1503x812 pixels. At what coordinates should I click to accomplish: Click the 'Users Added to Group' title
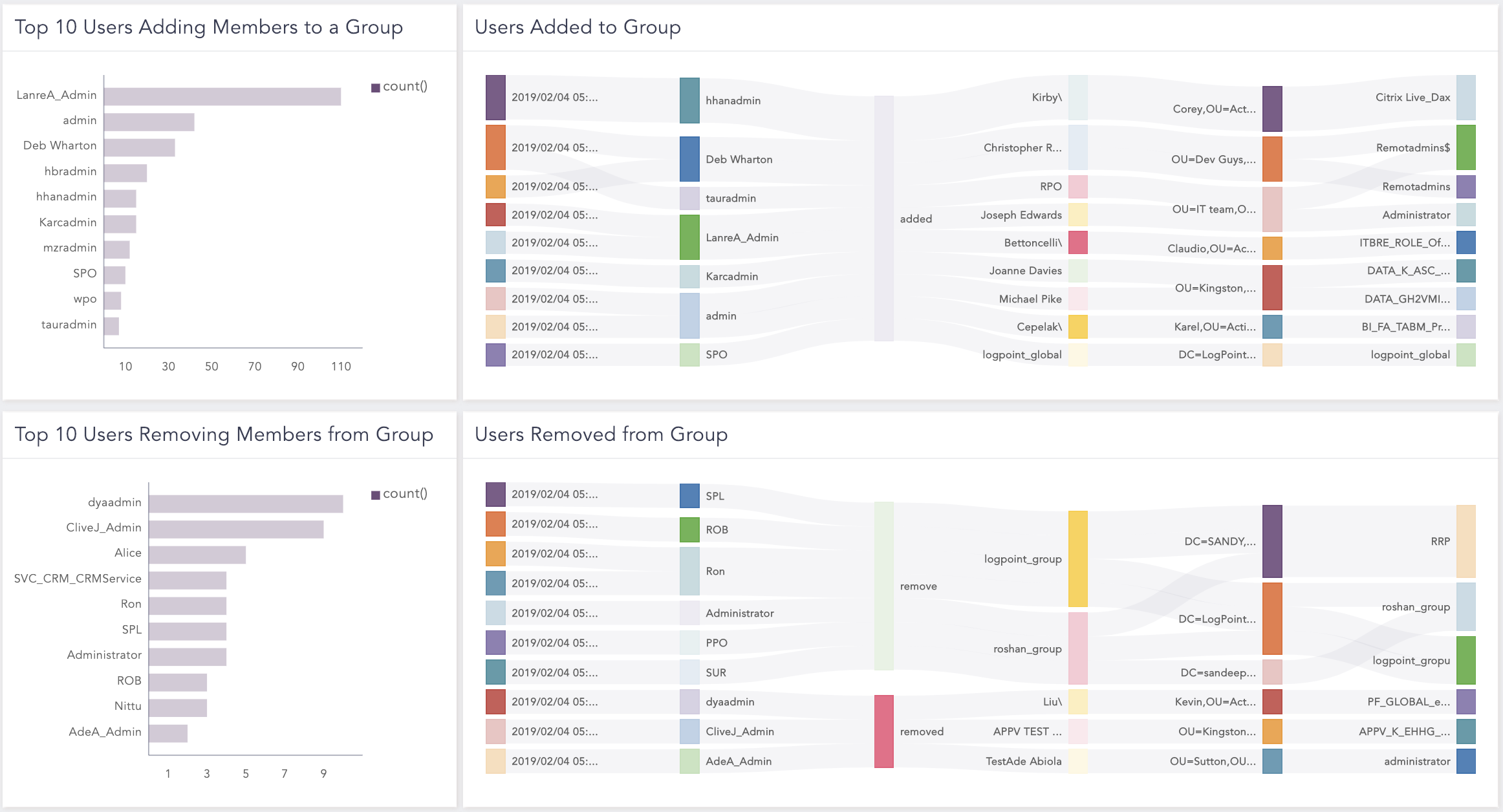click(x=578, y=27)
